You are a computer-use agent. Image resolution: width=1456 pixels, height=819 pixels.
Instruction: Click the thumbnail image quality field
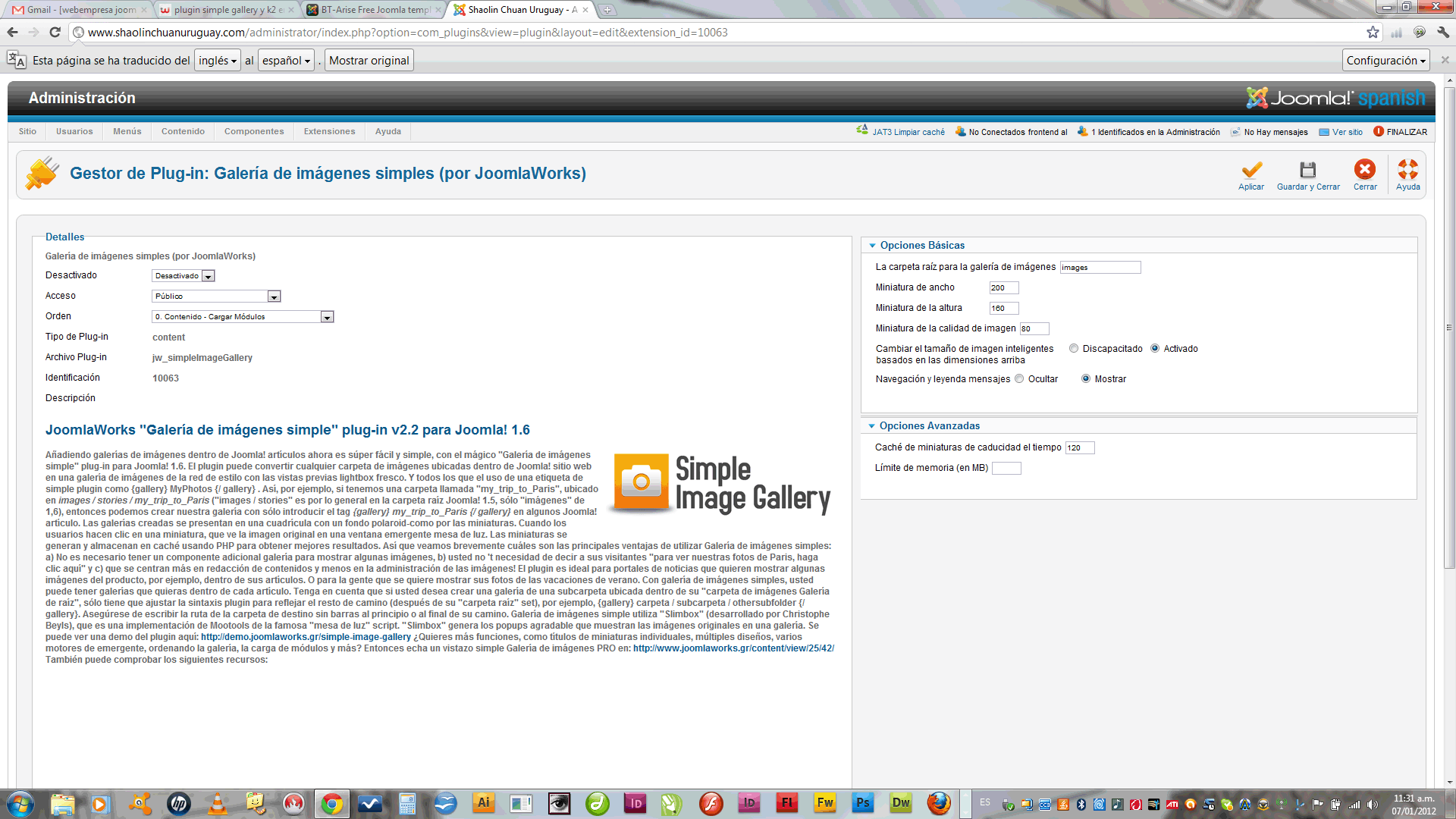[1034, 328]
